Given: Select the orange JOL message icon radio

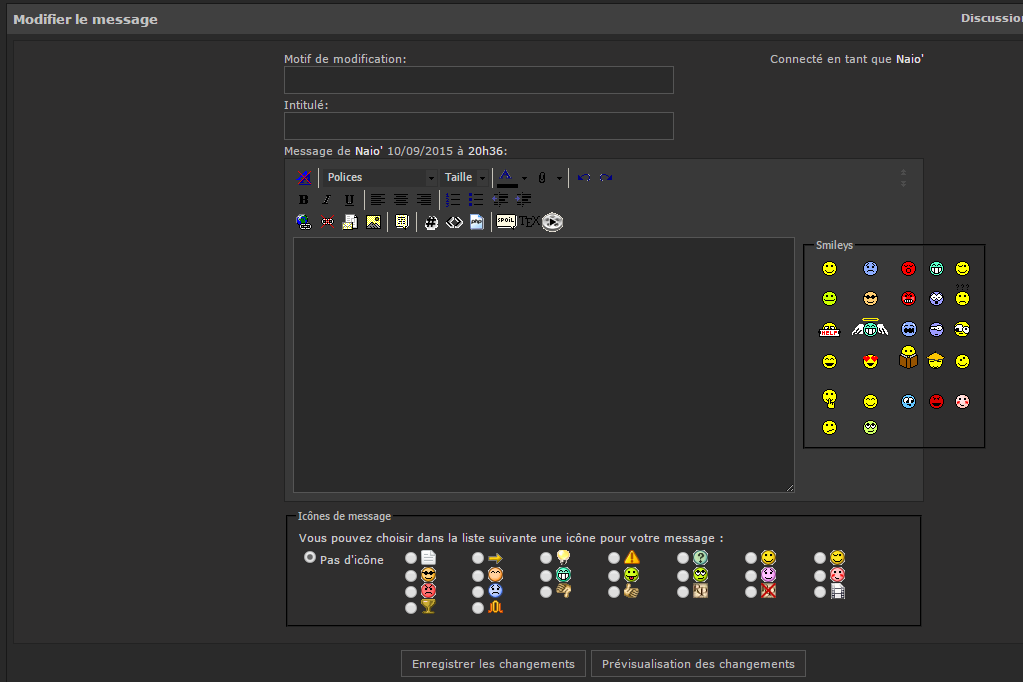Looking at the screenshot, I should (x=478, y=608).
